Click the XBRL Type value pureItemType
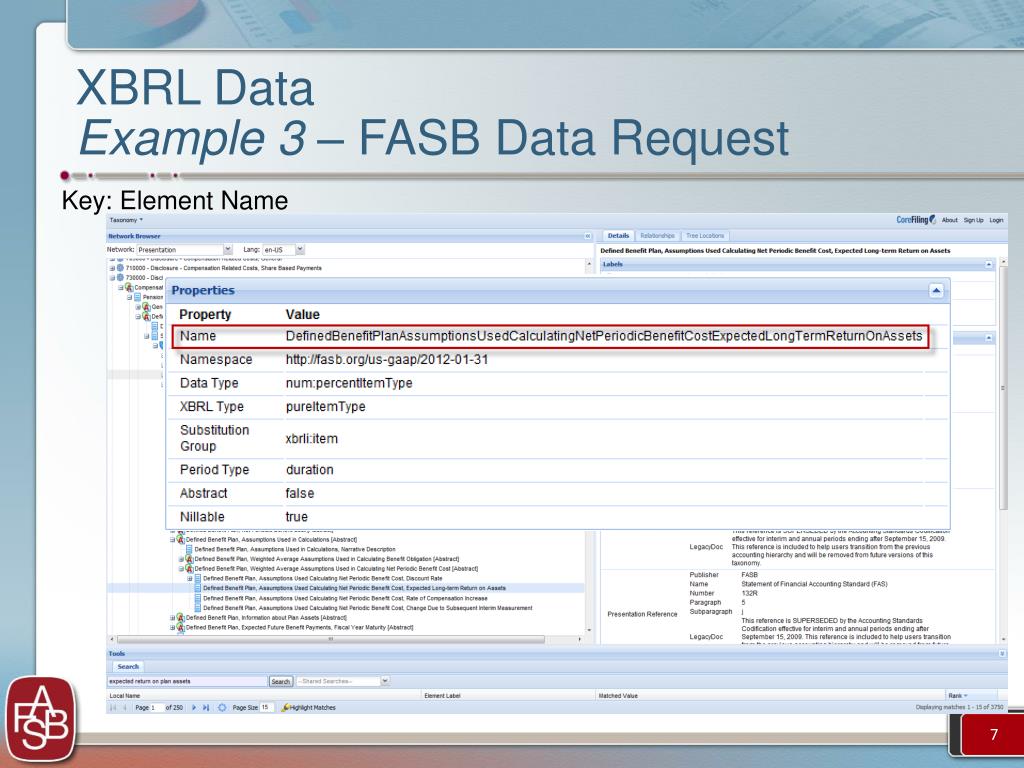1024x768 pixels. [x=325, y=407]
